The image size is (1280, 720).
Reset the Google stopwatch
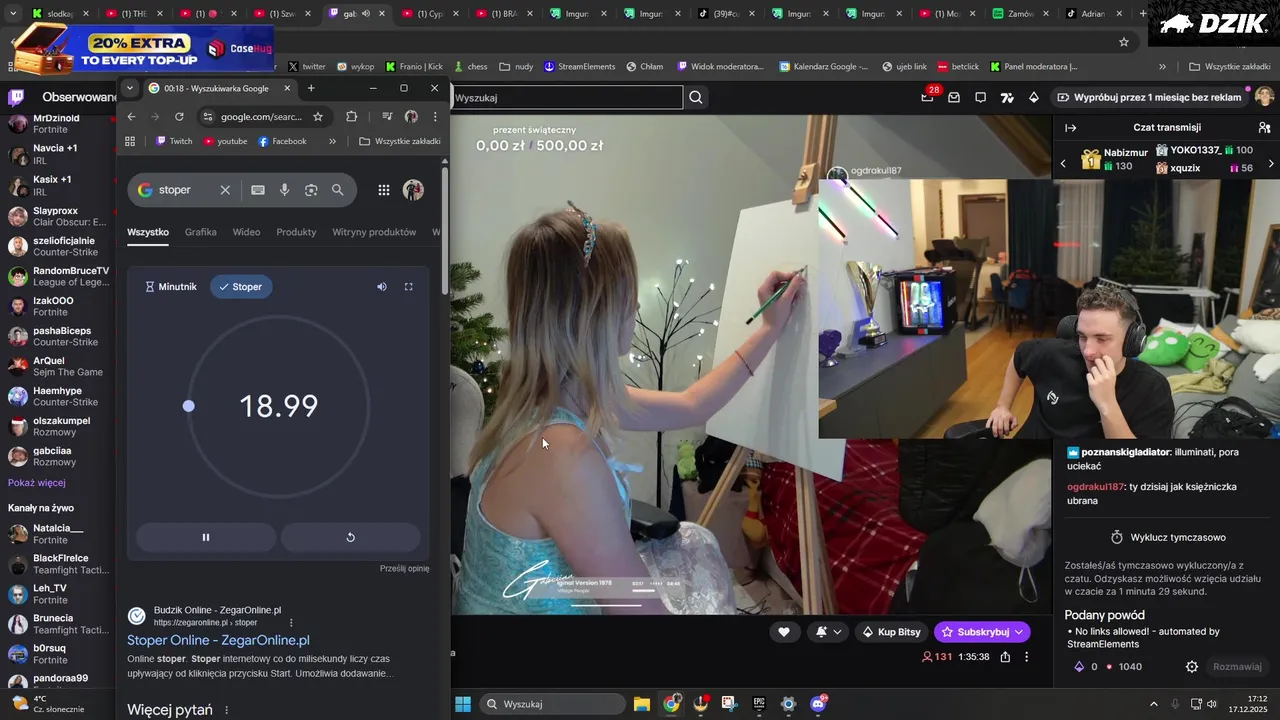pos(350,537)
